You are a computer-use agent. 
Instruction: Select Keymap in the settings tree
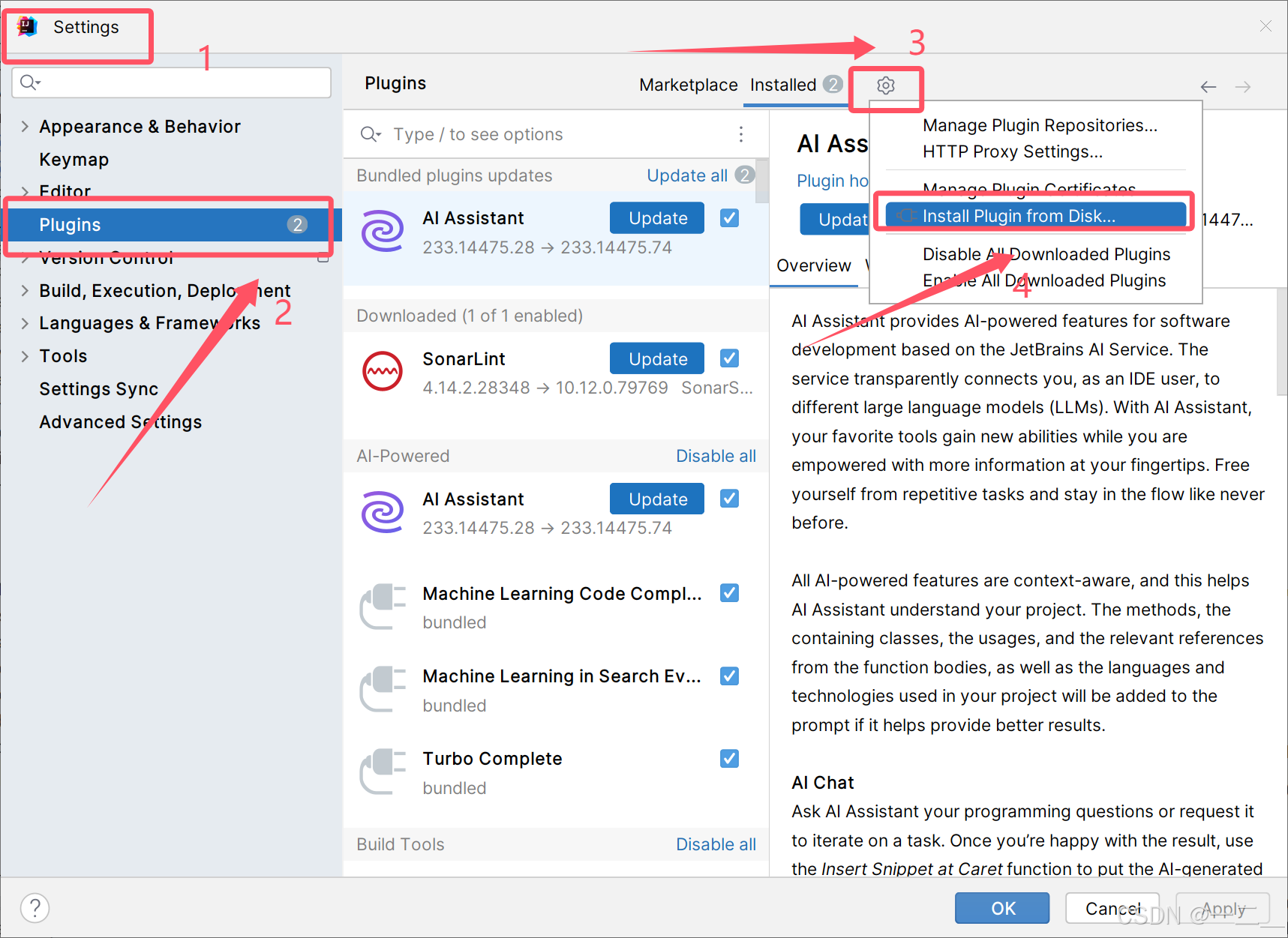(74, 160)
